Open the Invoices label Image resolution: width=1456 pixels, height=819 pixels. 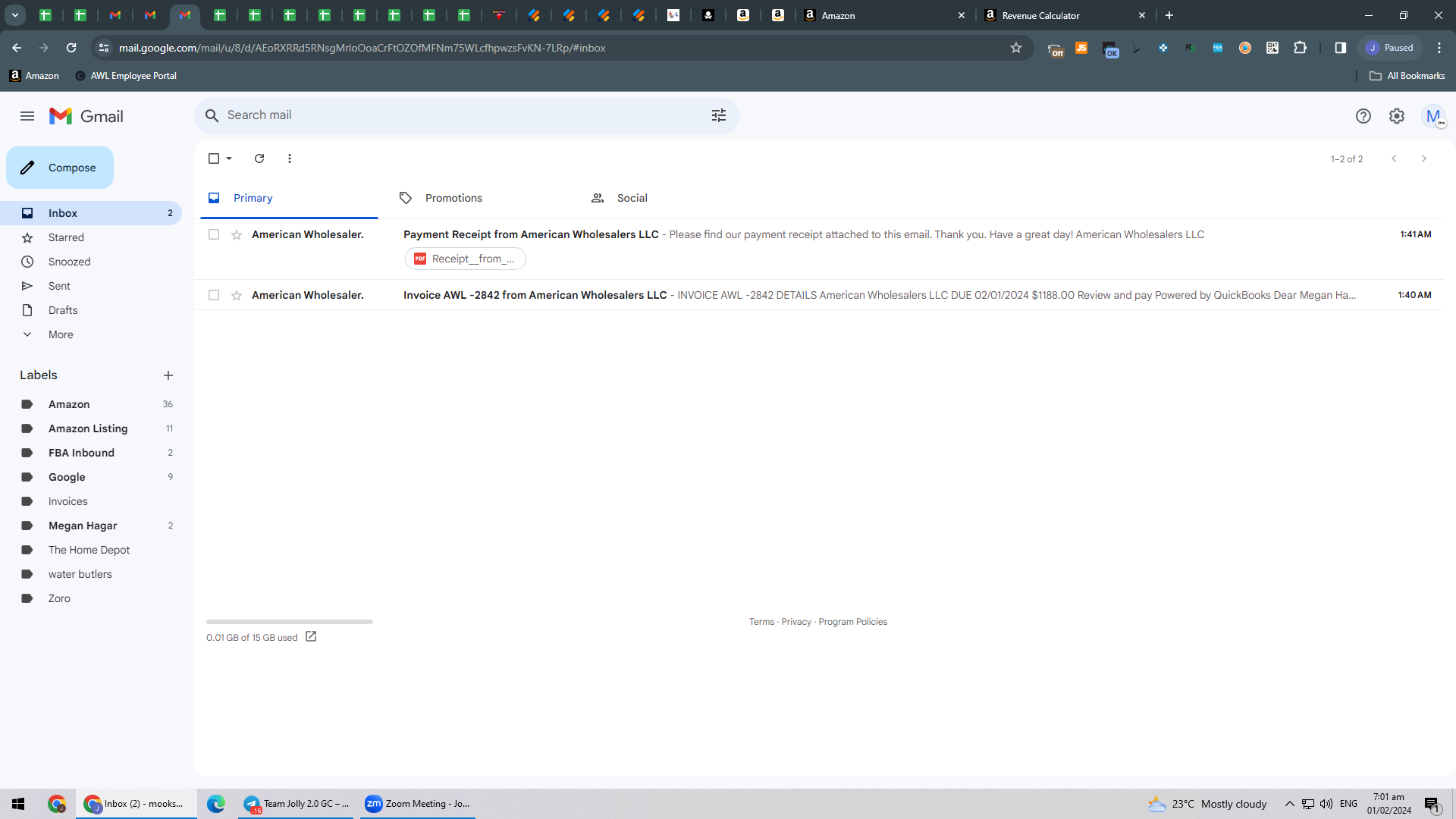91,501
